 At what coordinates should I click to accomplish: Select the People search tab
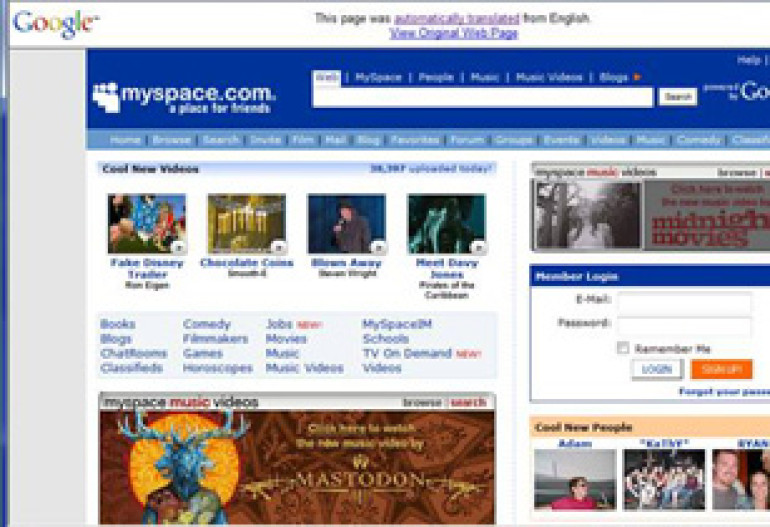click(436, 77)
